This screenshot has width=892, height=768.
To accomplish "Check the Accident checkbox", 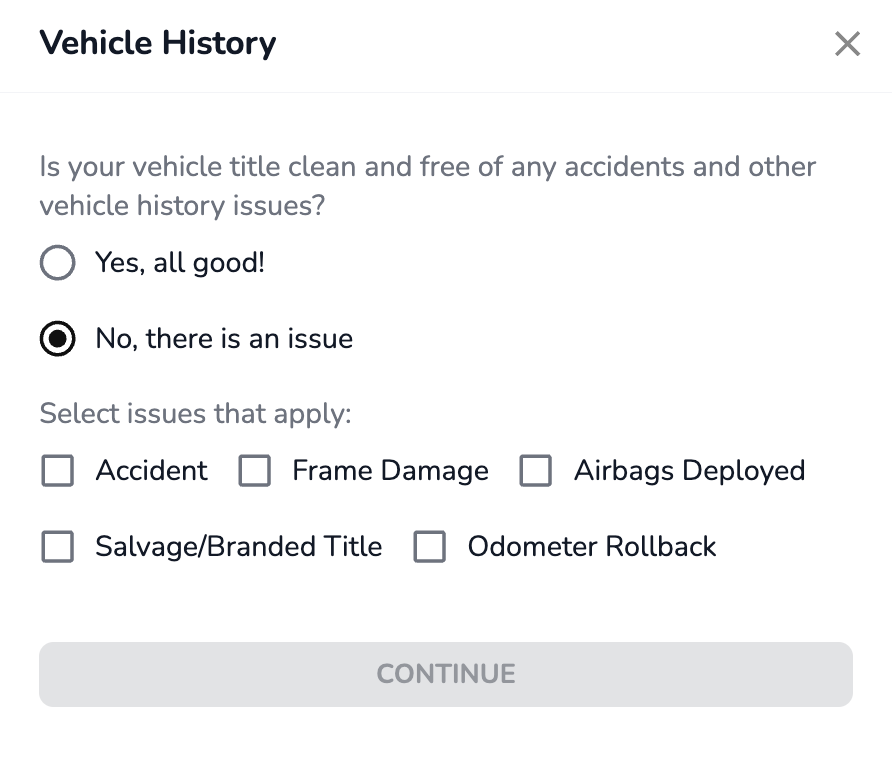I will click(58, 471).
